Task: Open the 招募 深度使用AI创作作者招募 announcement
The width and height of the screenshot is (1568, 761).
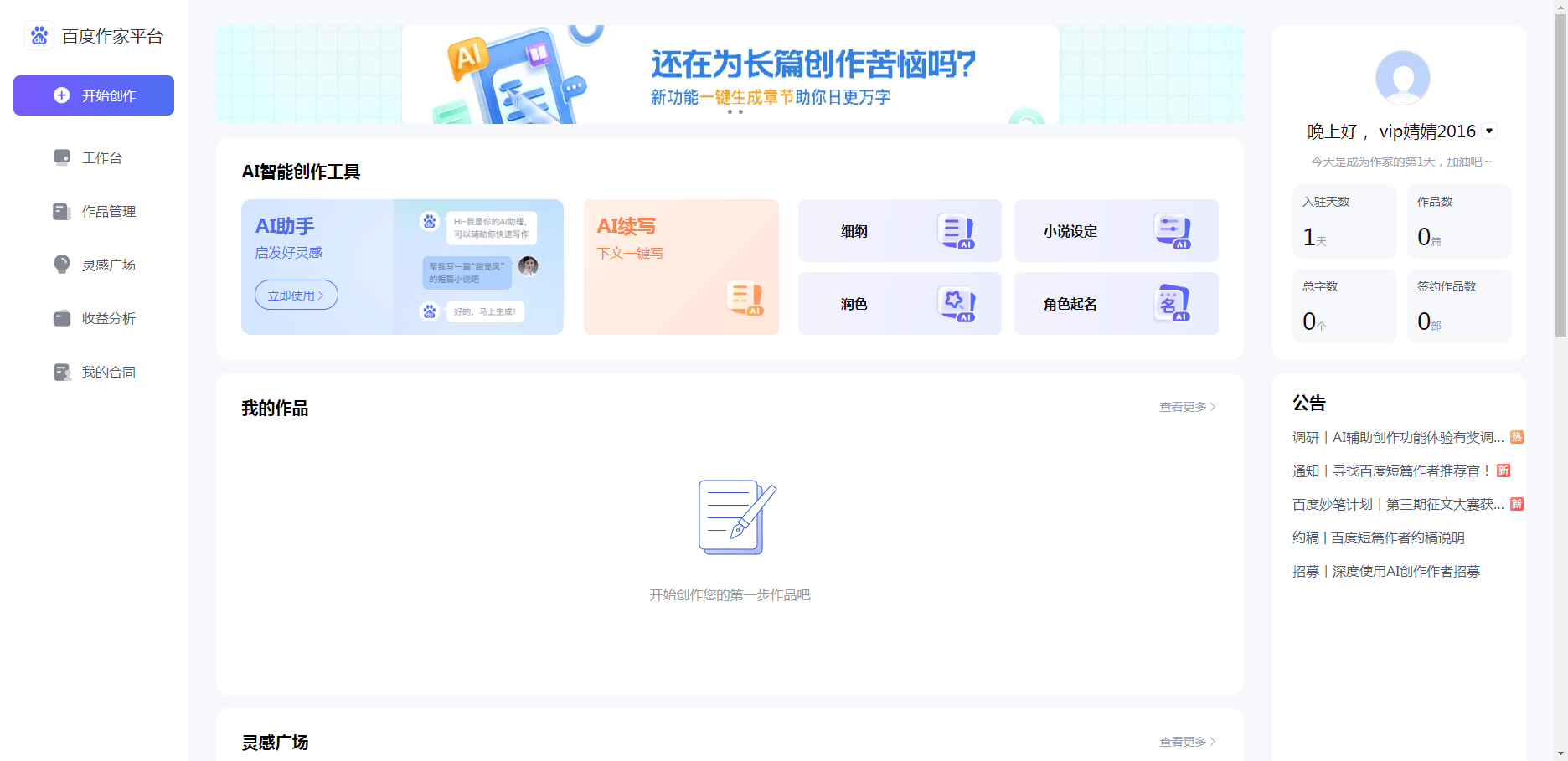Action: (1385, 571)
